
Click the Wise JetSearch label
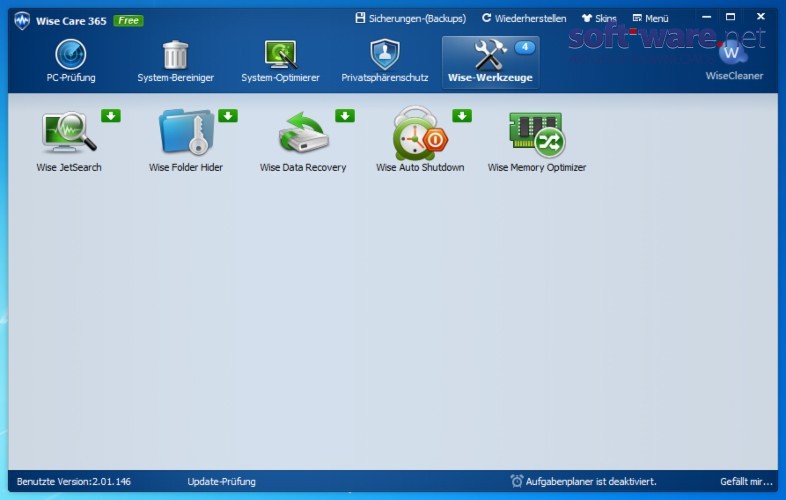(x=69, y=168)
